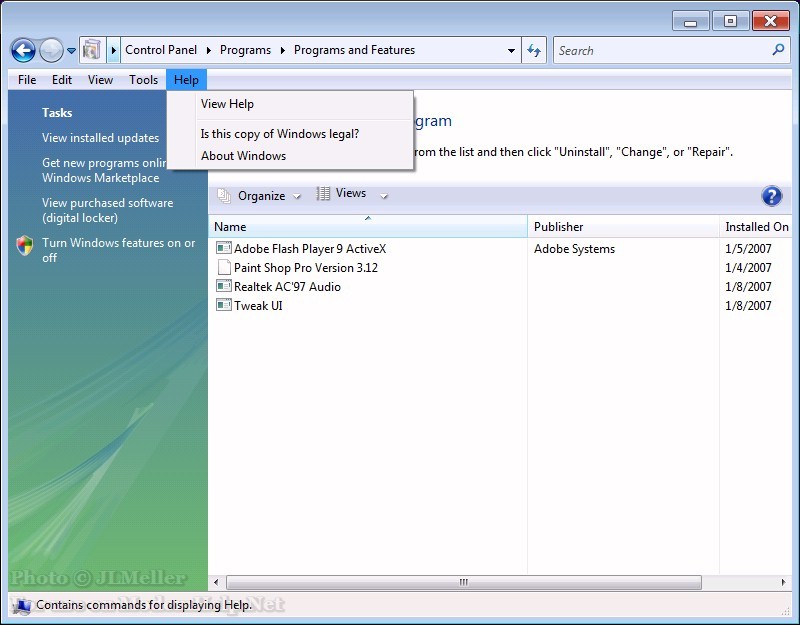Refresh the Programs and Features view
Screen dimensions: 800x625
(x=534, y=50)
